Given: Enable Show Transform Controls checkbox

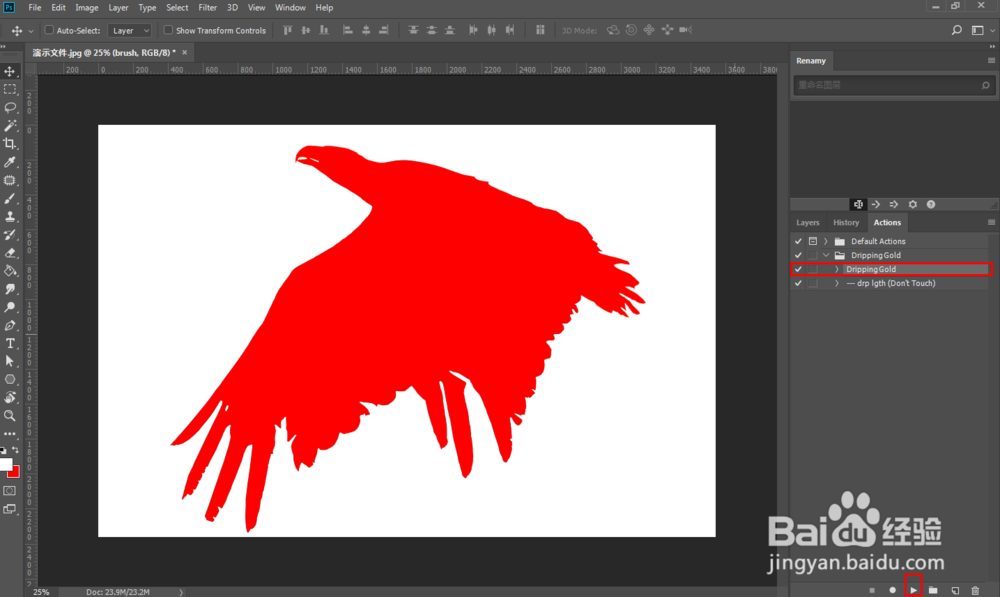Looking at the screenshot, I should pyautogui.click(x=168, y=30).
